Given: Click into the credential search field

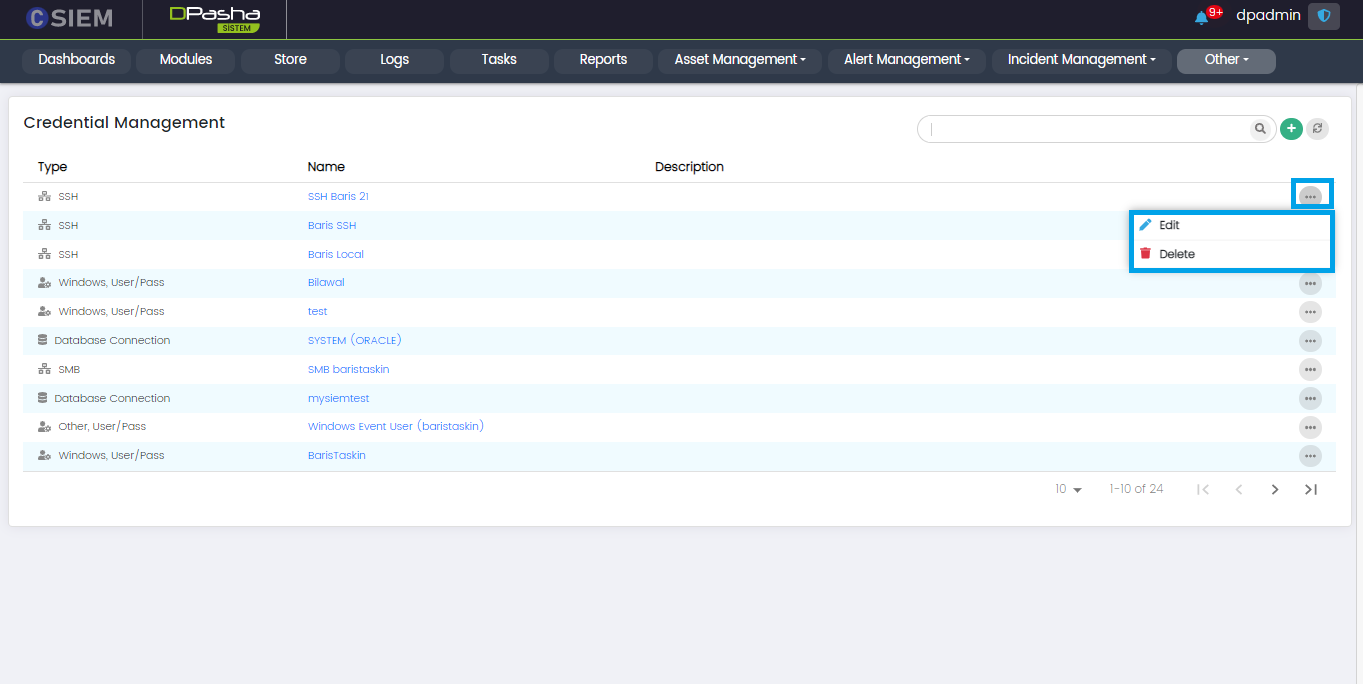Looking at the screenshot, I should coord(1085,129).
